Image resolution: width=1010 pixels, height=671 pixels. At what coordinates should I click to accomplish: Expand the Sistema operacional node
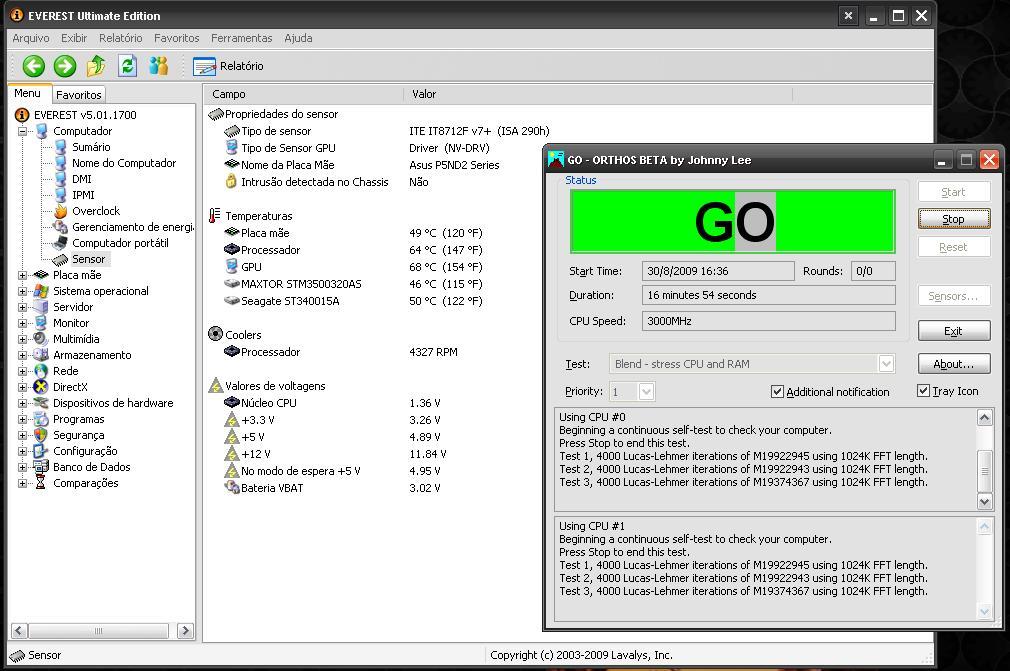pyautogui.click(x=23, y=291)
